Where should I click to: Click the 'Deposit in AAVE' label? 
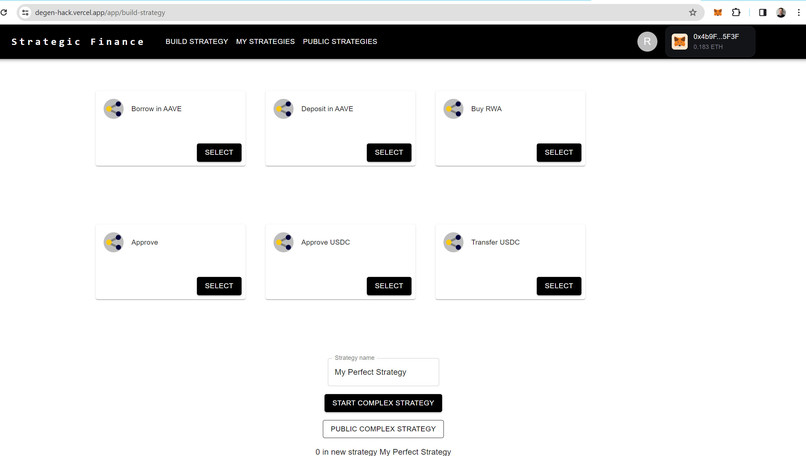pyautogui.click(x=327, y=108)
